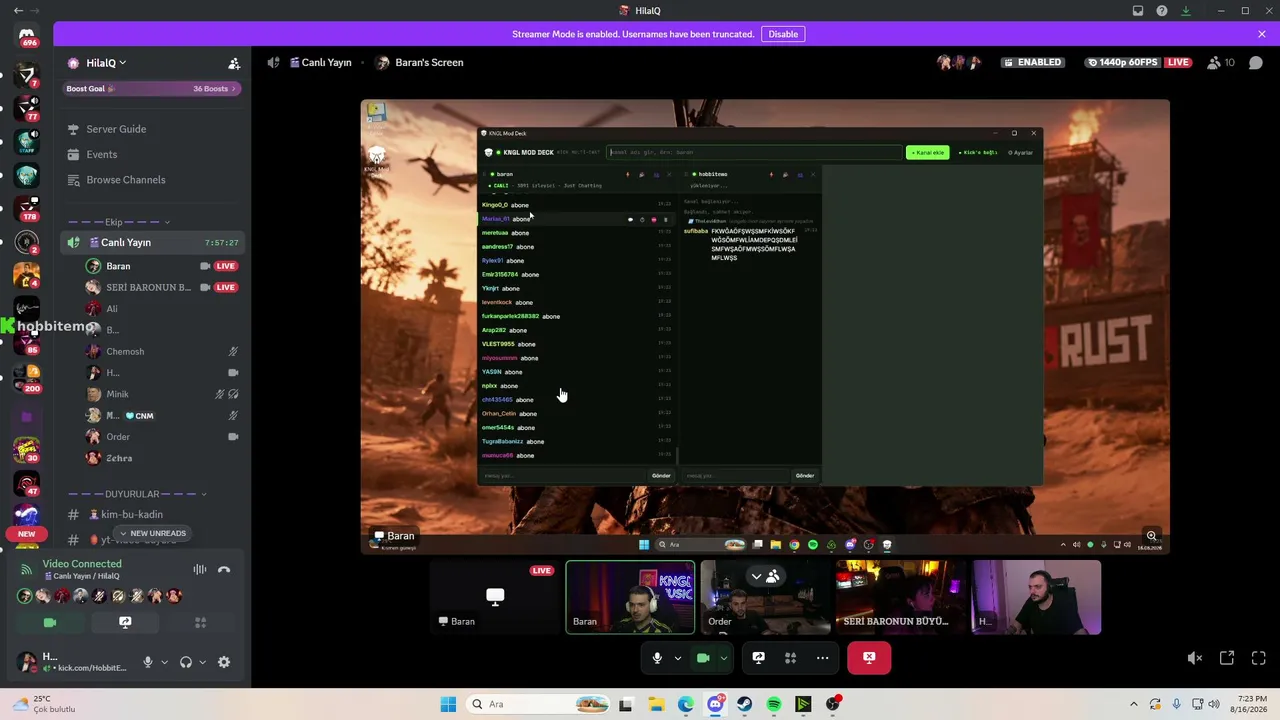Start an activity from the voice panel
This screenshot has height=720, width=1280.
pyautogui.click(x=200, y=622)
